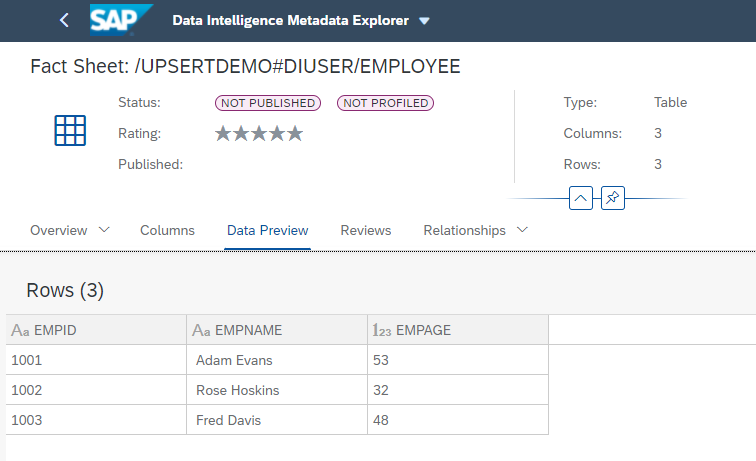Click the SAP logo
Image resolution: width=756 pixels, height=461 pixels.
pos(121,20)
